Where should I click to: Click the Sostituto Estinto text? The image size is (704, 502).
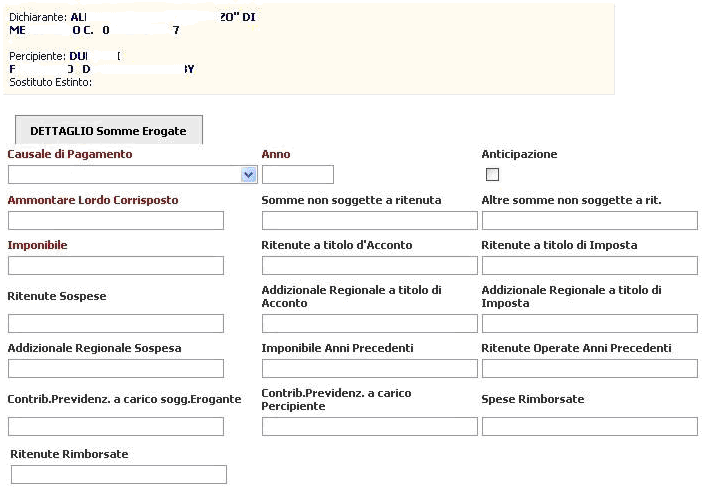point(50,82)
